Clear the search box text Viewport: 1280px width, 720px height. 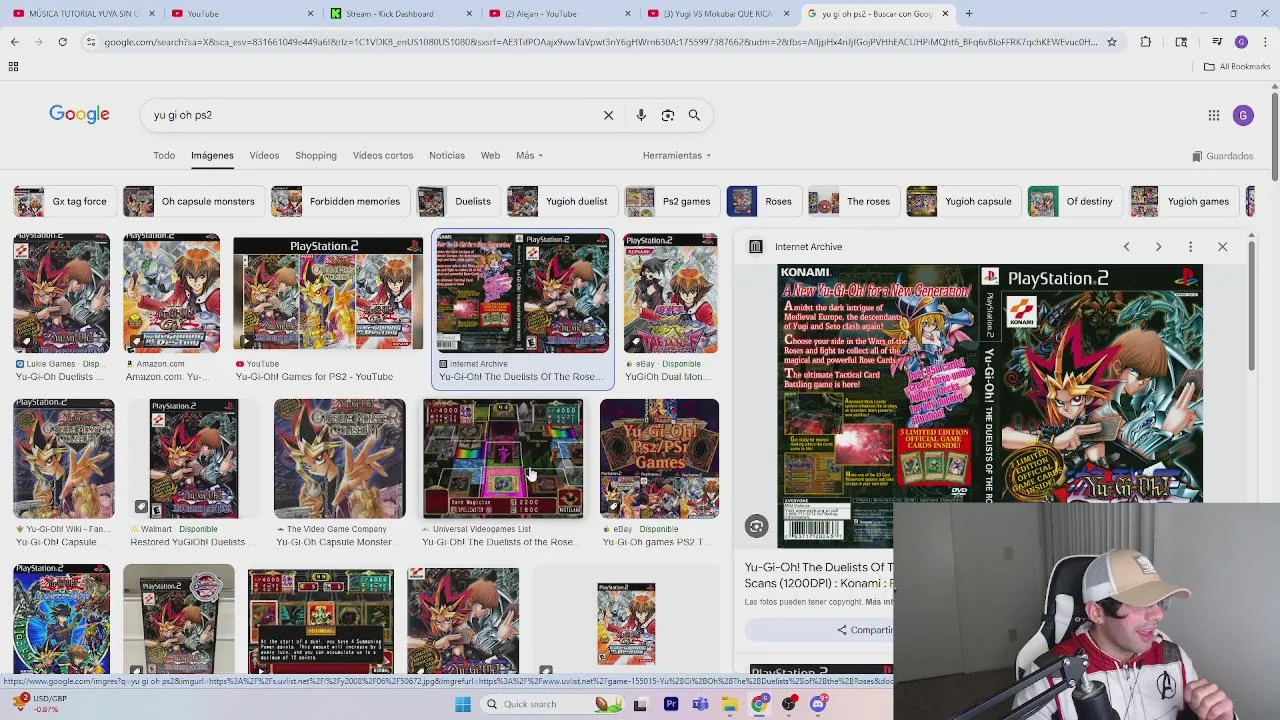[608, 115]
